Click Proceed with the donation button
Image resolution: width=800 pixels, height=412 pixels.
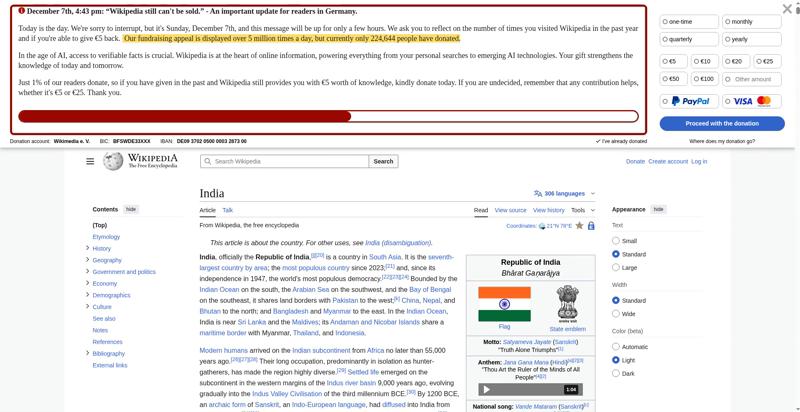pos(722,123)
